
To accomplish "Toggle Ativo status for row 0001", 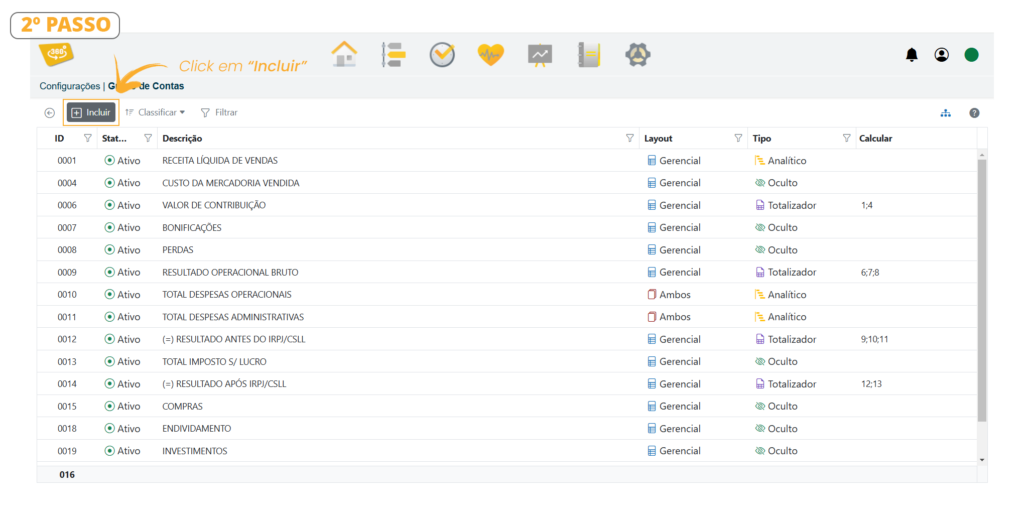I will [x=110, y=161].
